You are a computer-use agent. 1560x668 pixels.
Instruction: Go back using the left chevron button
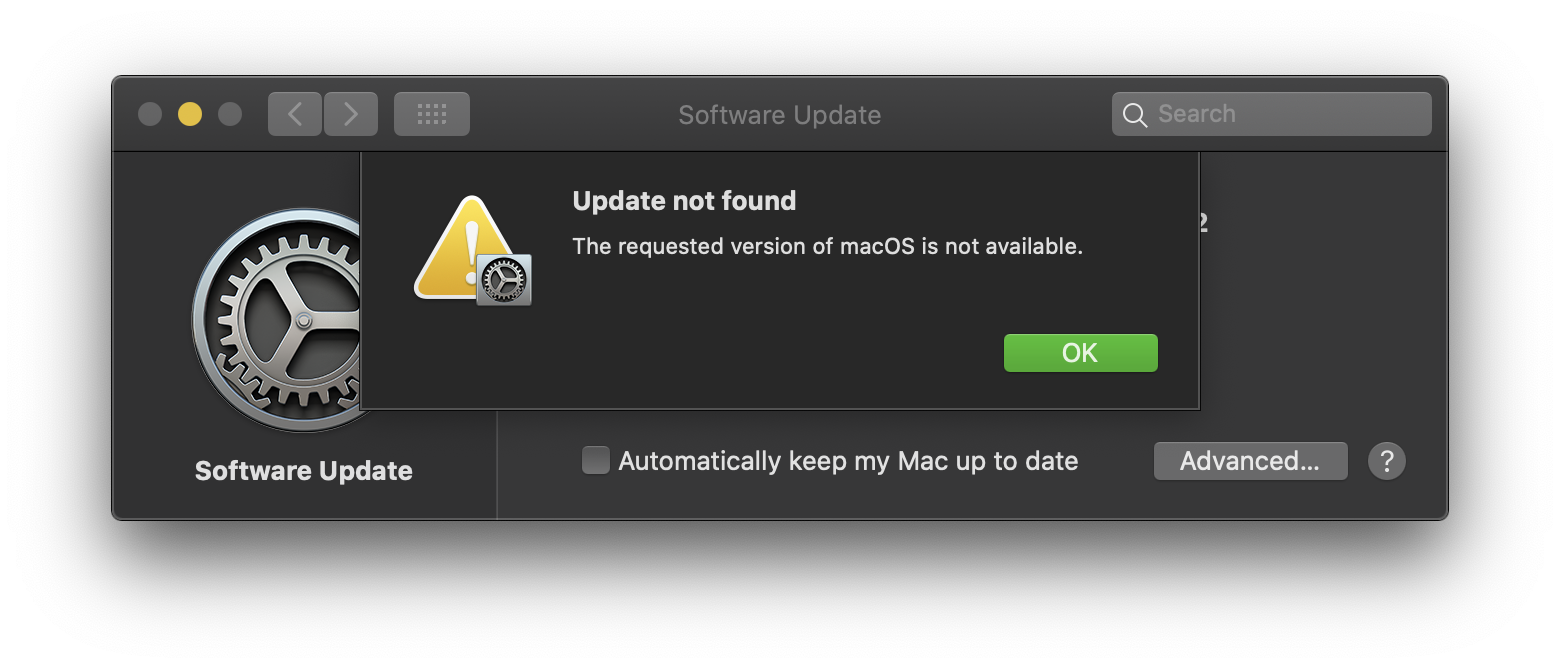coord(295,114)
